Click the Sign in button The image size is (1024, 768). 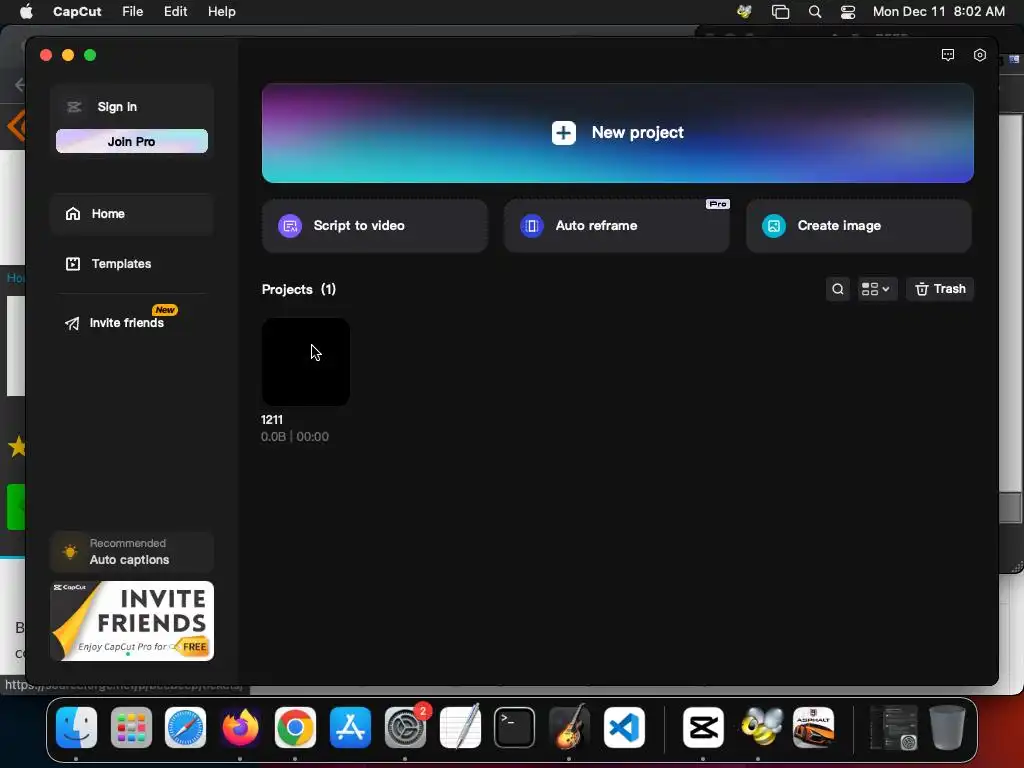[x=117, y=106]
